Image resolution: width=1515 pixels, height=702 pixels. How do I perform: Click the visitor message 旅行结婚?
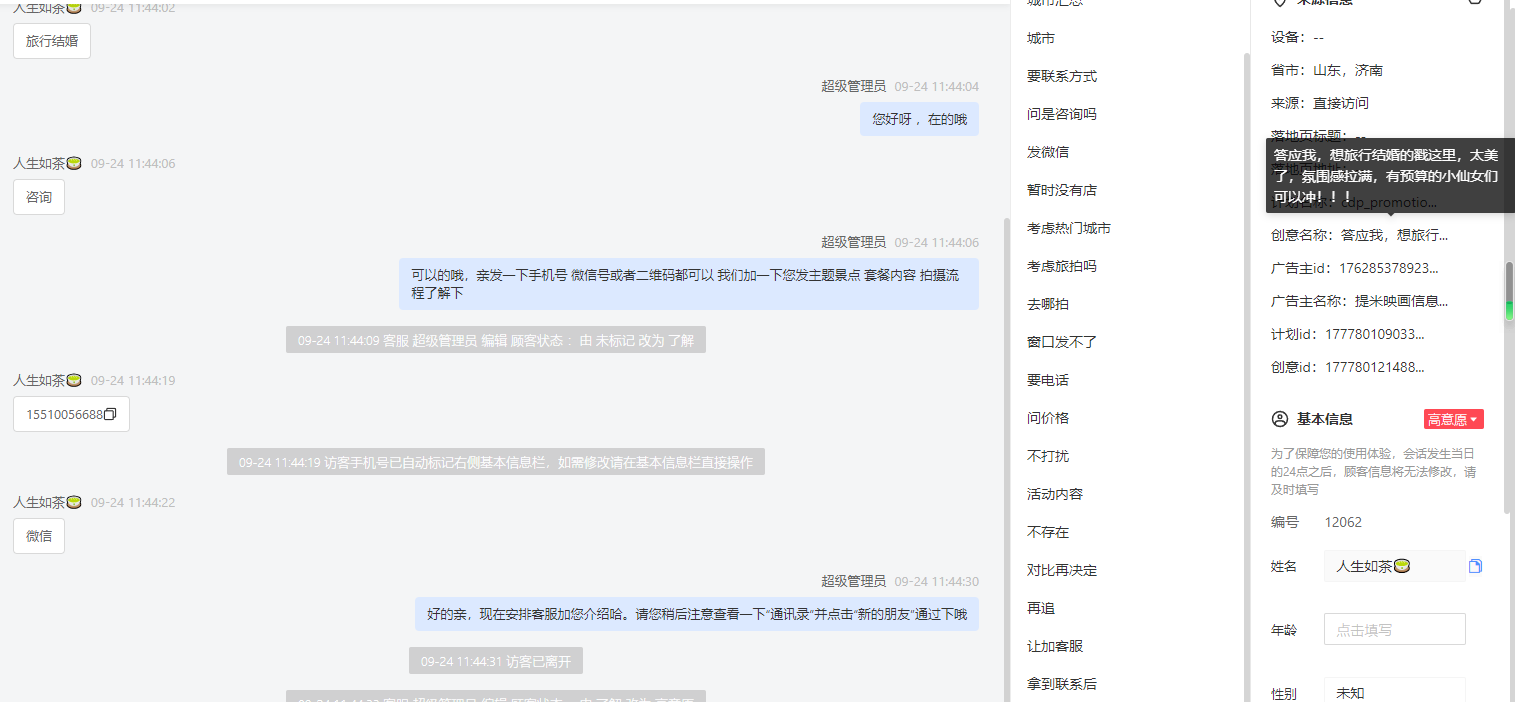point(52,42)
